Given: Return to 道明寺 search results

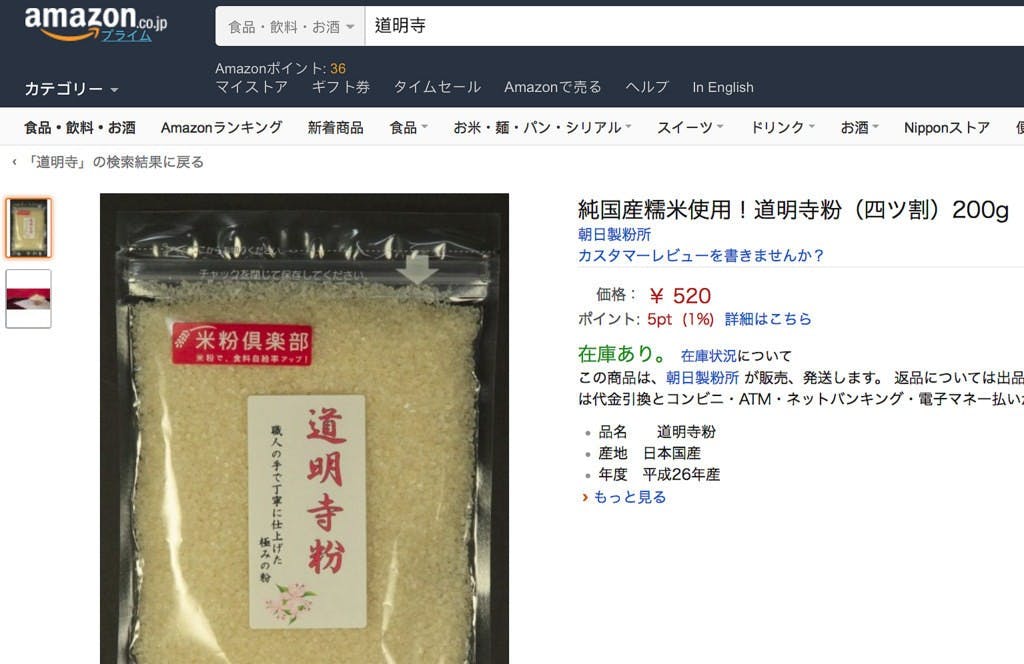Looking at the screenshot, I should [108, 162].
